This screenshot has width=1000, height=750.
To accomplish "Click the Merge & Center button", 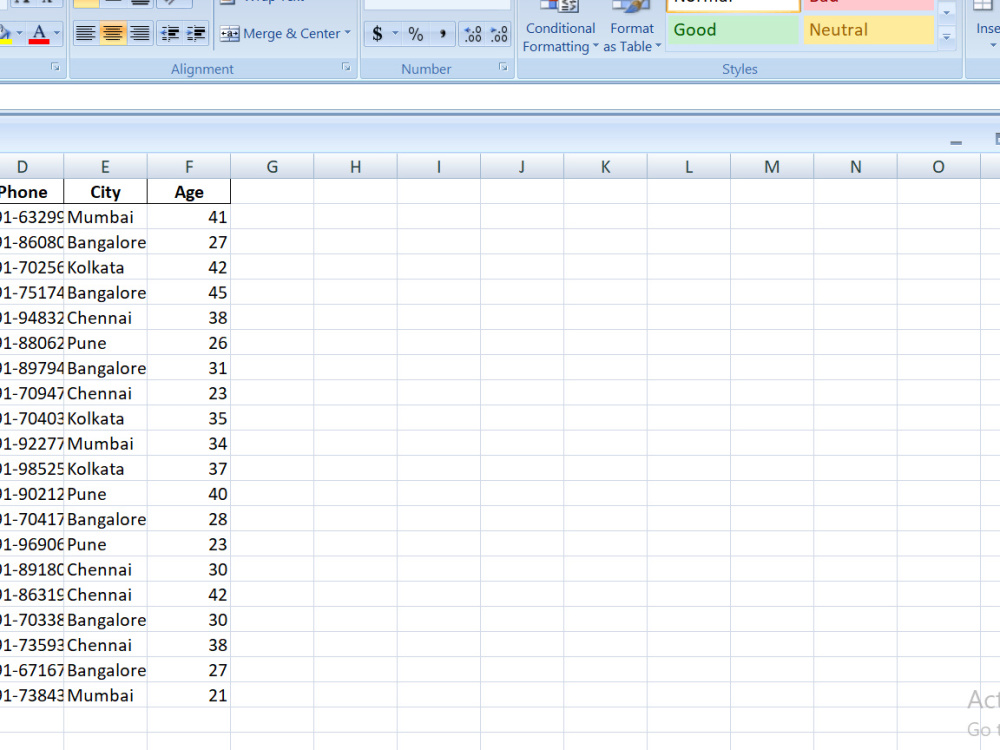I will [x=280, y=33].
